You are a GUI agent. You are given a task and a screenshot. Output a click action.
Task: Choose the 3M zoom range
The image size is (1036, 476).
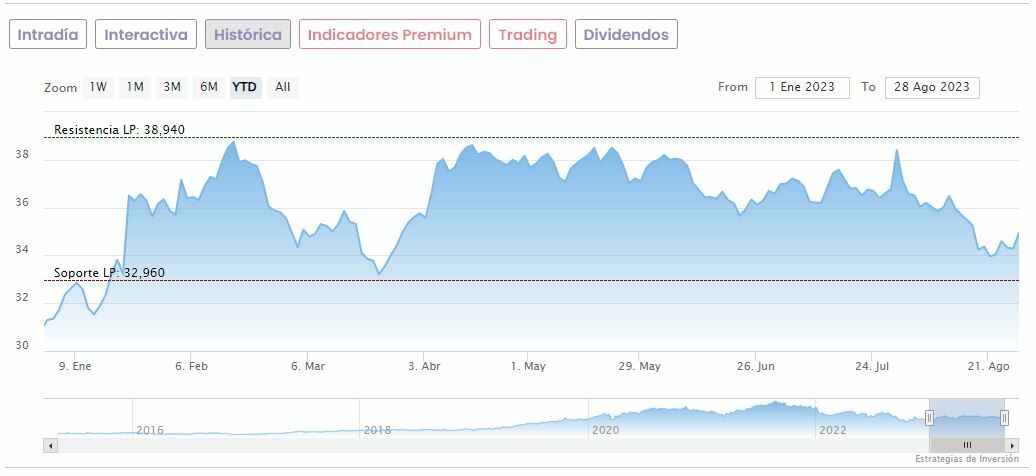pyautogui.click(x=172, y=87)
